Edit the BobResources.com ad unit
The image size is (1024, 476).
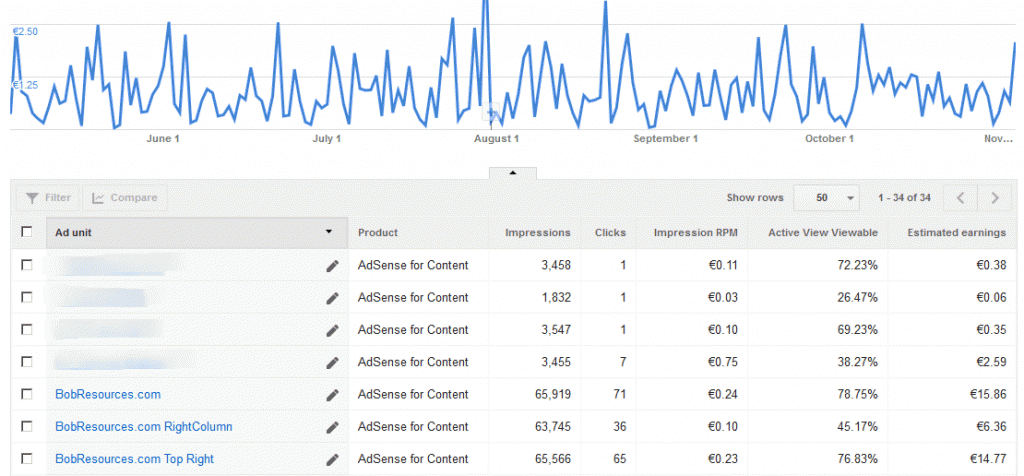tap(332, 395)
